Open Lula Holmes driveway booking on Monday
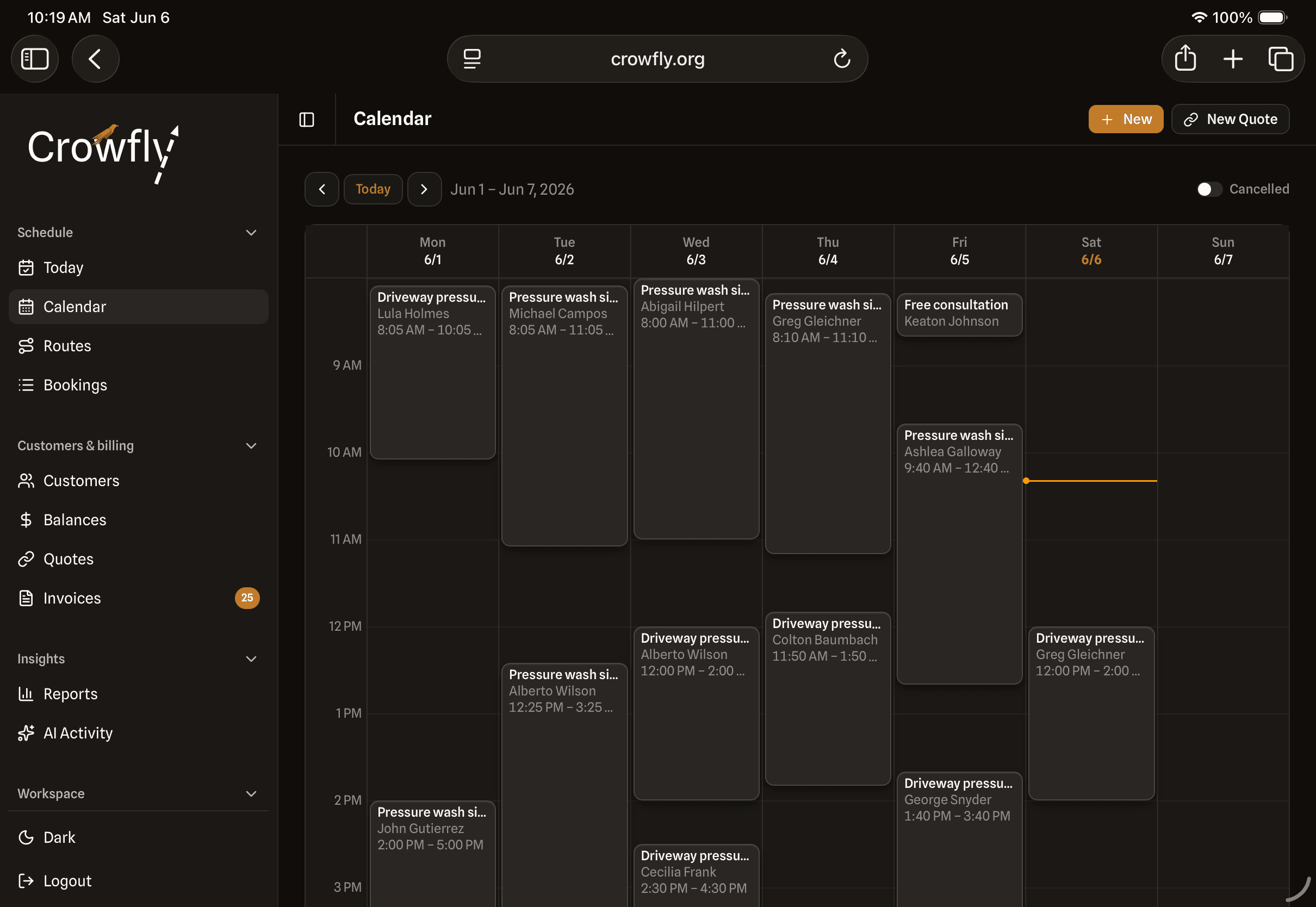 click(432, 373)
